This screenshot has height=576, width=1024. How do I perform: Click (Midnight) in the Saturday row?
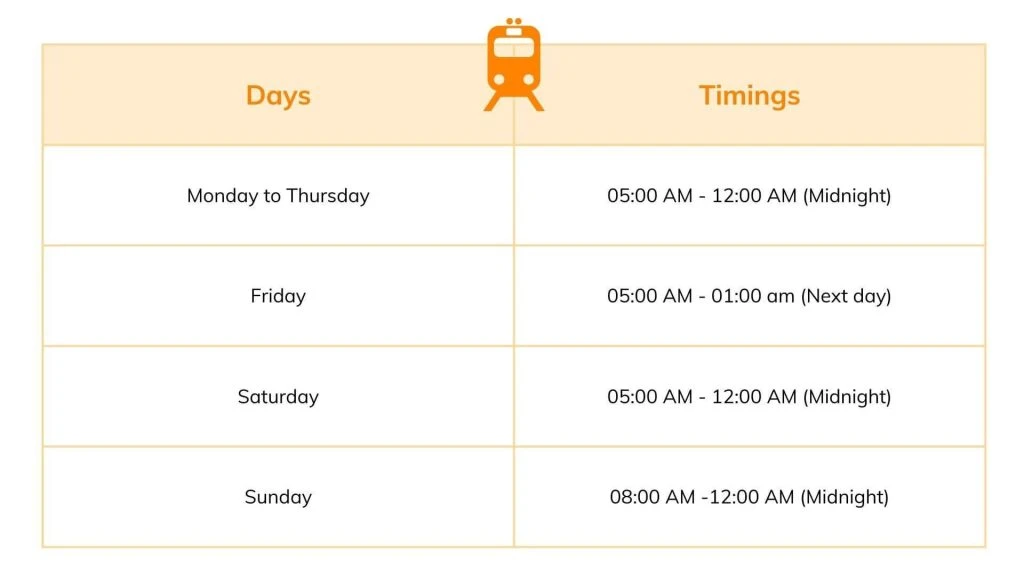847,397
